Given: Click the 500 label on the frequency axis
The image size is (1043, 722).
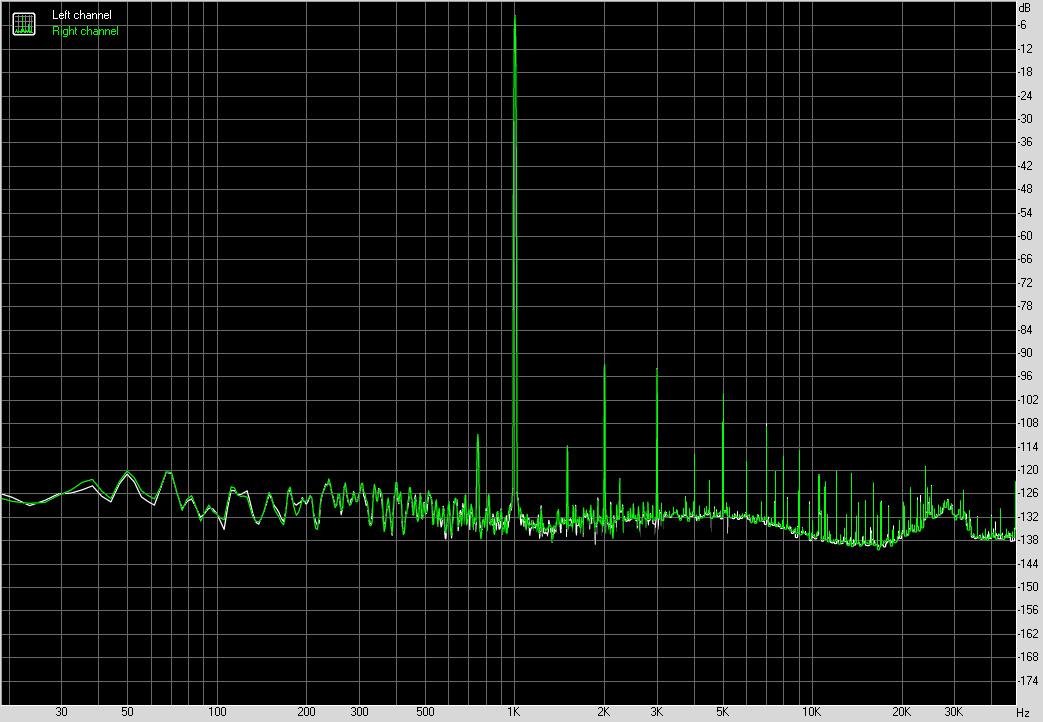Looking at the screenshot, I should (x=424, y=712).
